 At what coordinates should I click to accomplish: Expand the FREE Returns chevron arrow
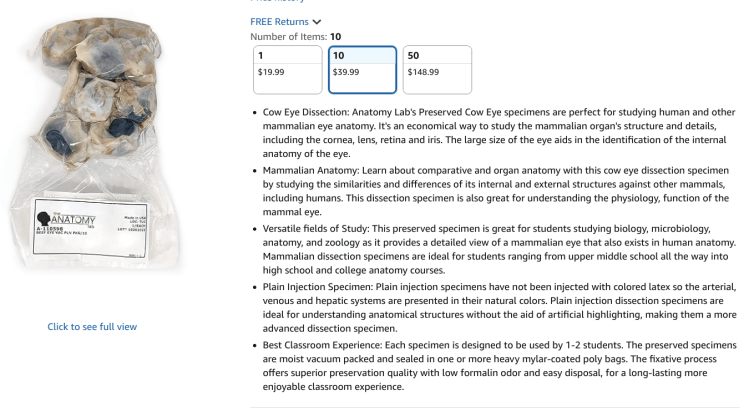[x=318, y=21]
